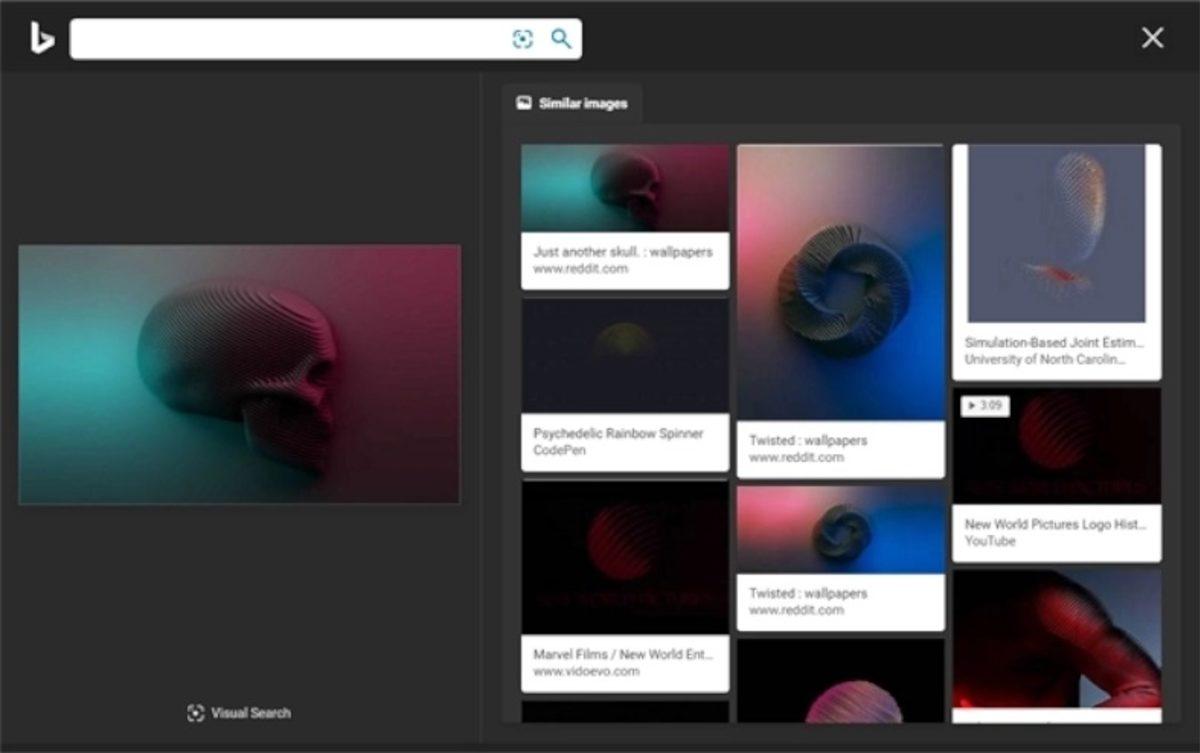1200x753 pixels.
Task: Click the 'Psychedelic Rainbow Spinner' CodePen title
Action: point(618,433)
